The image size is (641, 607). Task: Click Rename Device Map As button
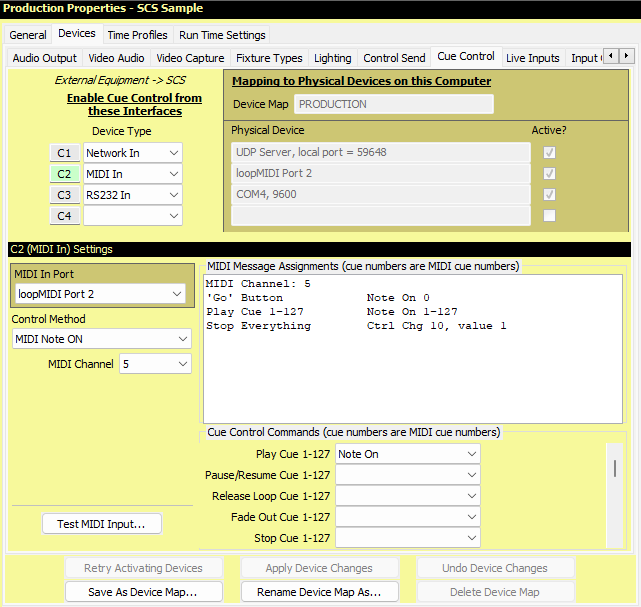tap(319, 592)
